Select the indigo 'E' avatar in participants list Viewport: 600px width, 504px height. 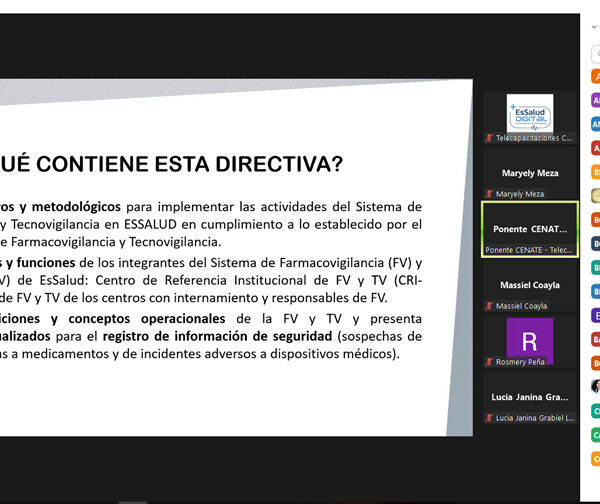tap(596, 315)
